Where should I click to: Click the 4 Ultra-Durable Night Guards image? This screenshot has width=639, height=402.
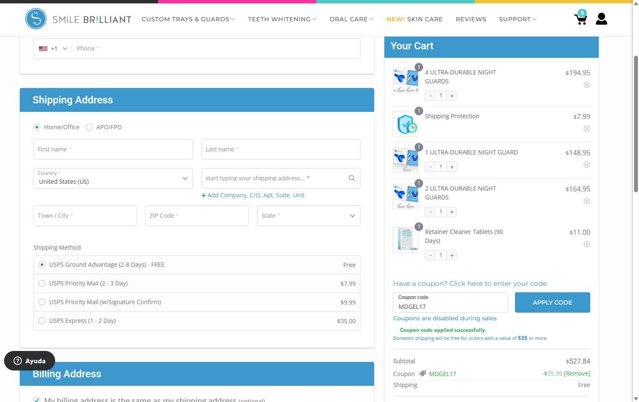coord(406,80)
